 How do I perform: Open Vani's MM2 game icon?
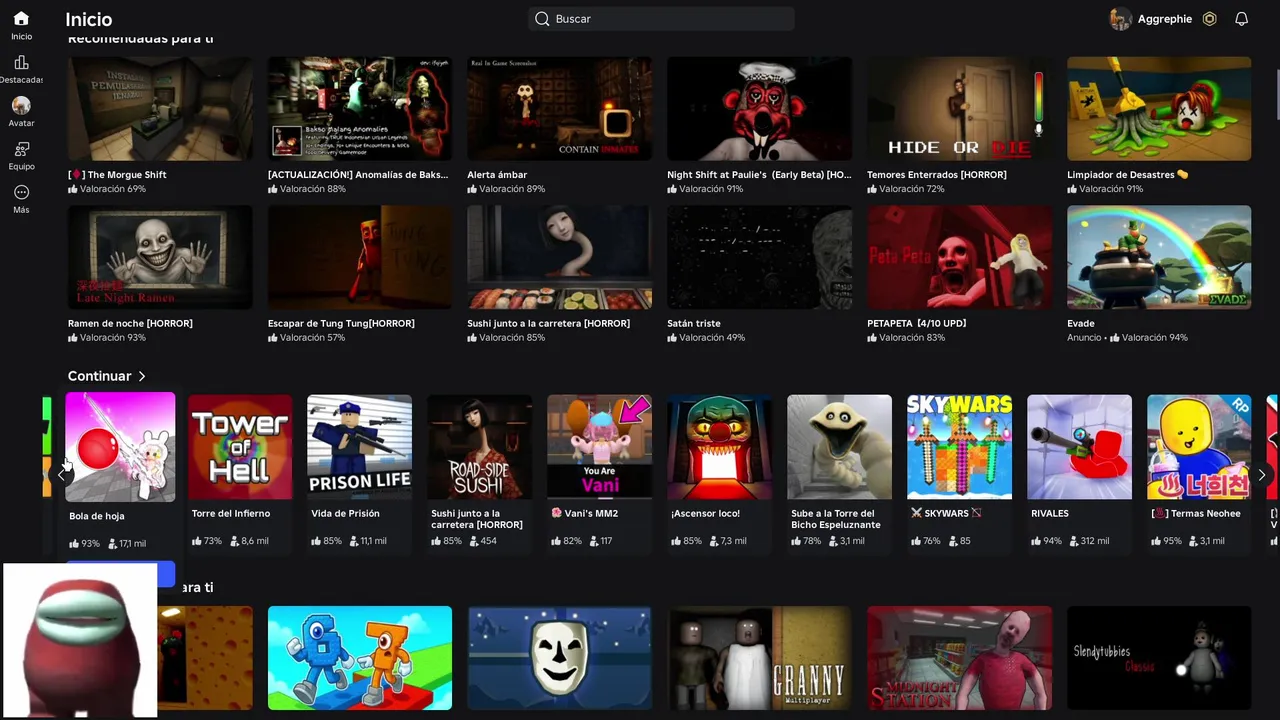pos(600,447)
